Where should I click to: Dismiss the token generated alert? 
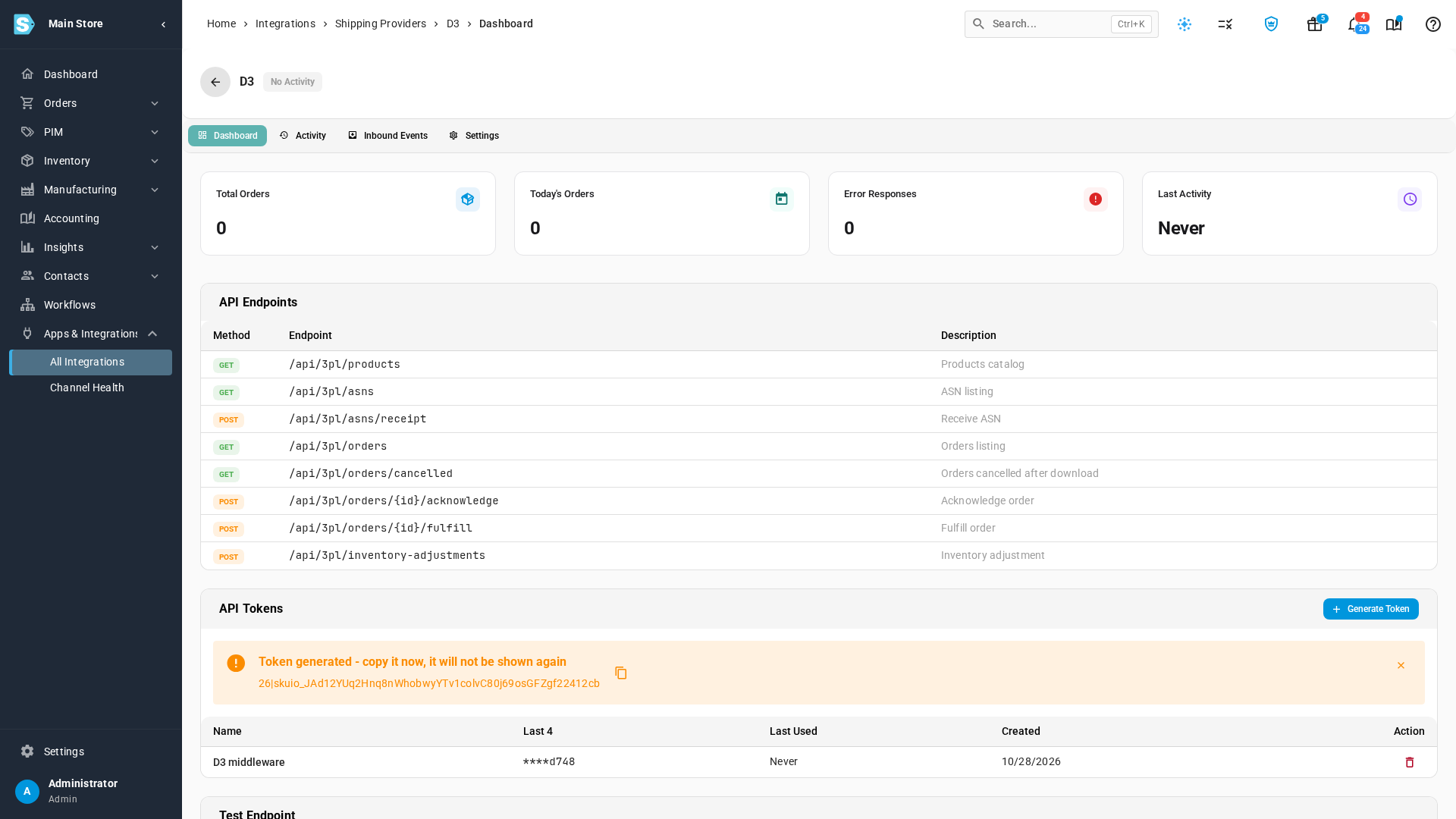[x=1401, y=665]
